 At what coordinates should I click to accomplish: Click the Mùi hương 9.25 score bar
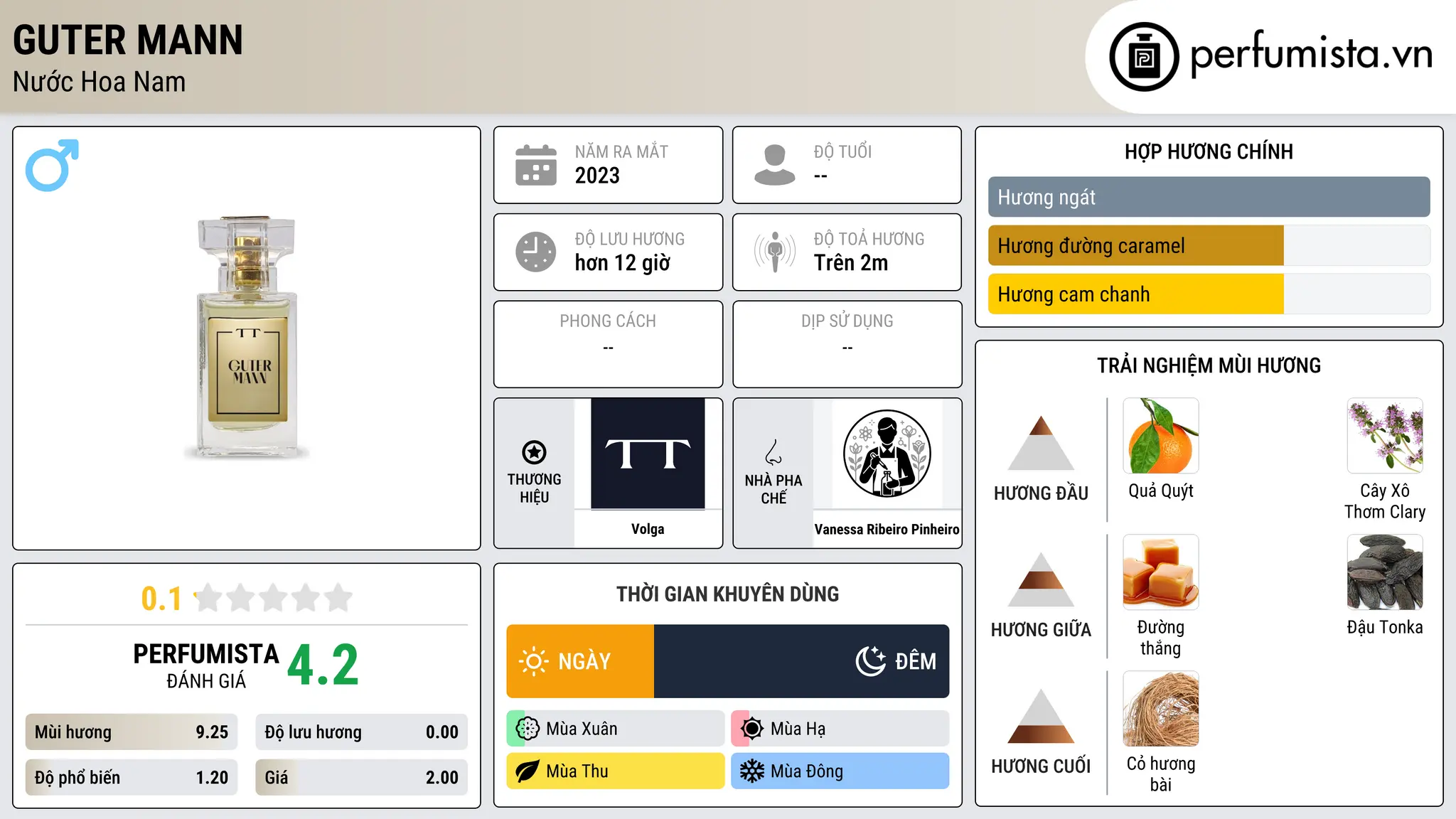coord(132,732)
